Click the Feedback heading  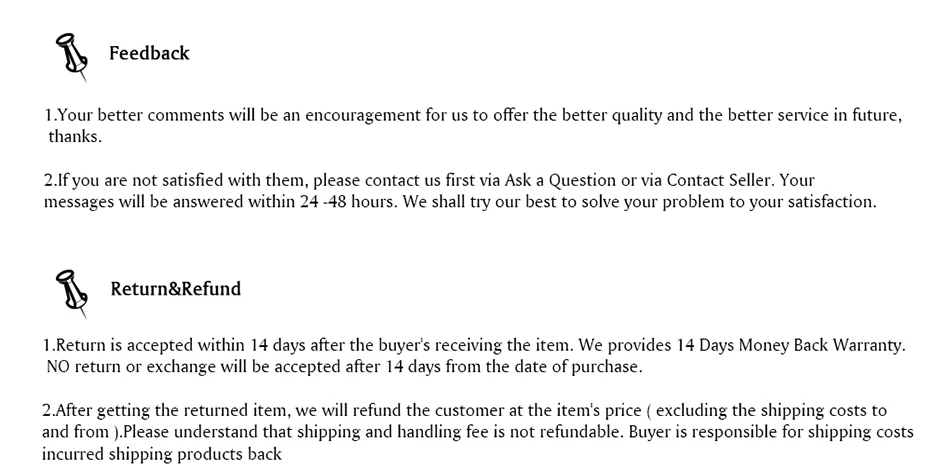[149, 53]
